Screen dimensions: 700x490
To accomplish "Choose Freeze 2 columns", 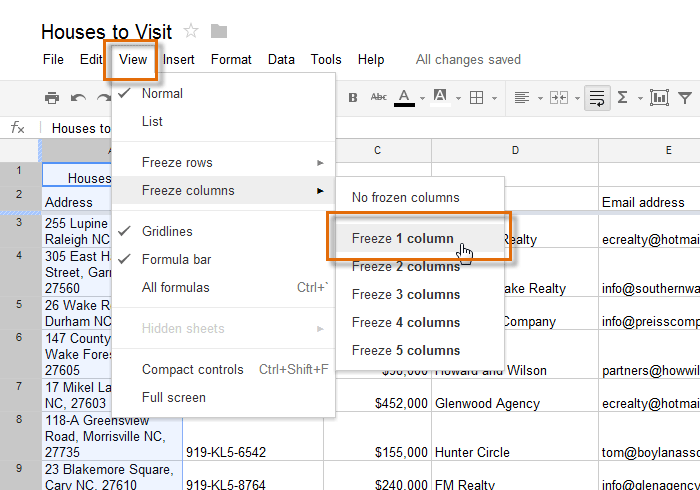I will click(420, 266).
